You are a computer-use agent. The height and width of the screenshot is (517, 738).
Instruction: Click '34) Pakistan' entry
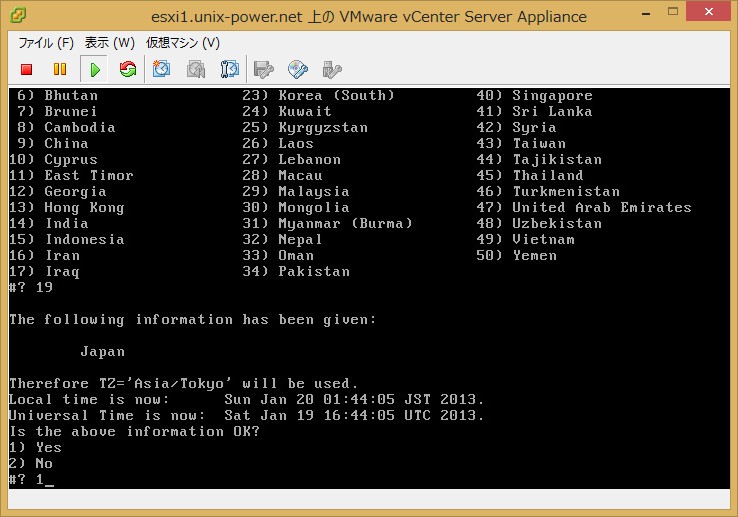coord(296,271)
